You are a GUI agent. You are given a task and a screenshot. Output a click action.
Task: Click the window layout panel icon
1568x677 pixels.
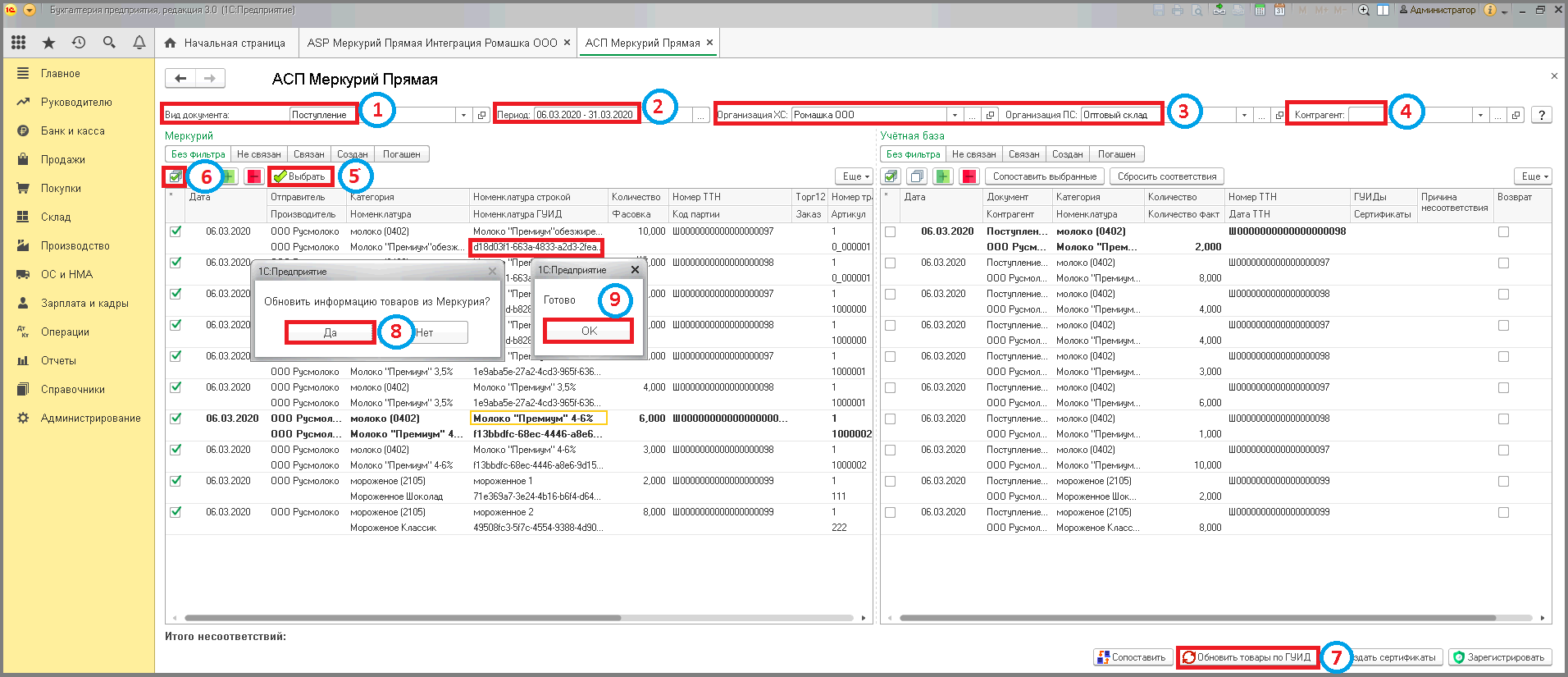1383,10
